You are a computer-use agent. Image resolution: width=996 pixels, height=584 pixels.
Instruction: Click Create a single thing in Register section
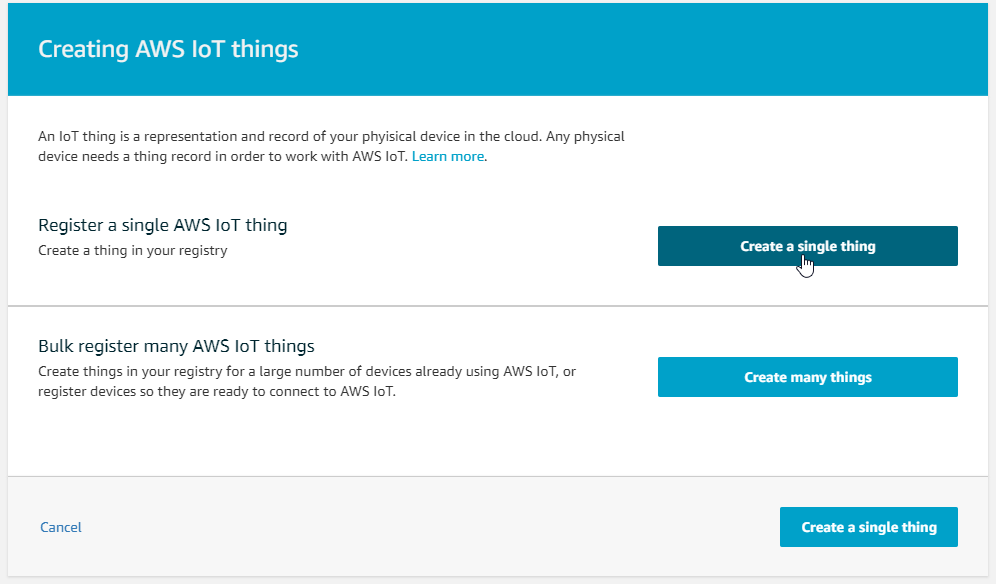[807, 246]
